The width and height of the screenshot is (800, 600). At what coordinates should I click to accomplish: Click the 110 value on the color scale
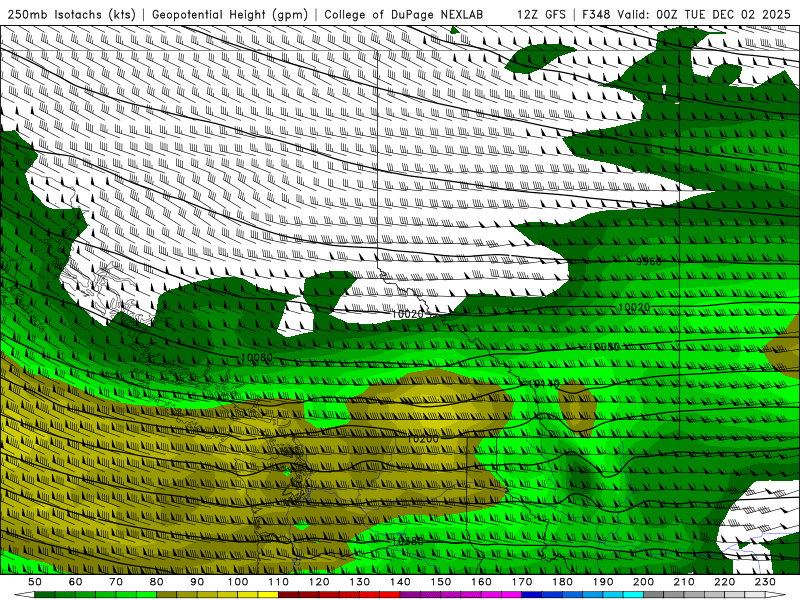279,582
